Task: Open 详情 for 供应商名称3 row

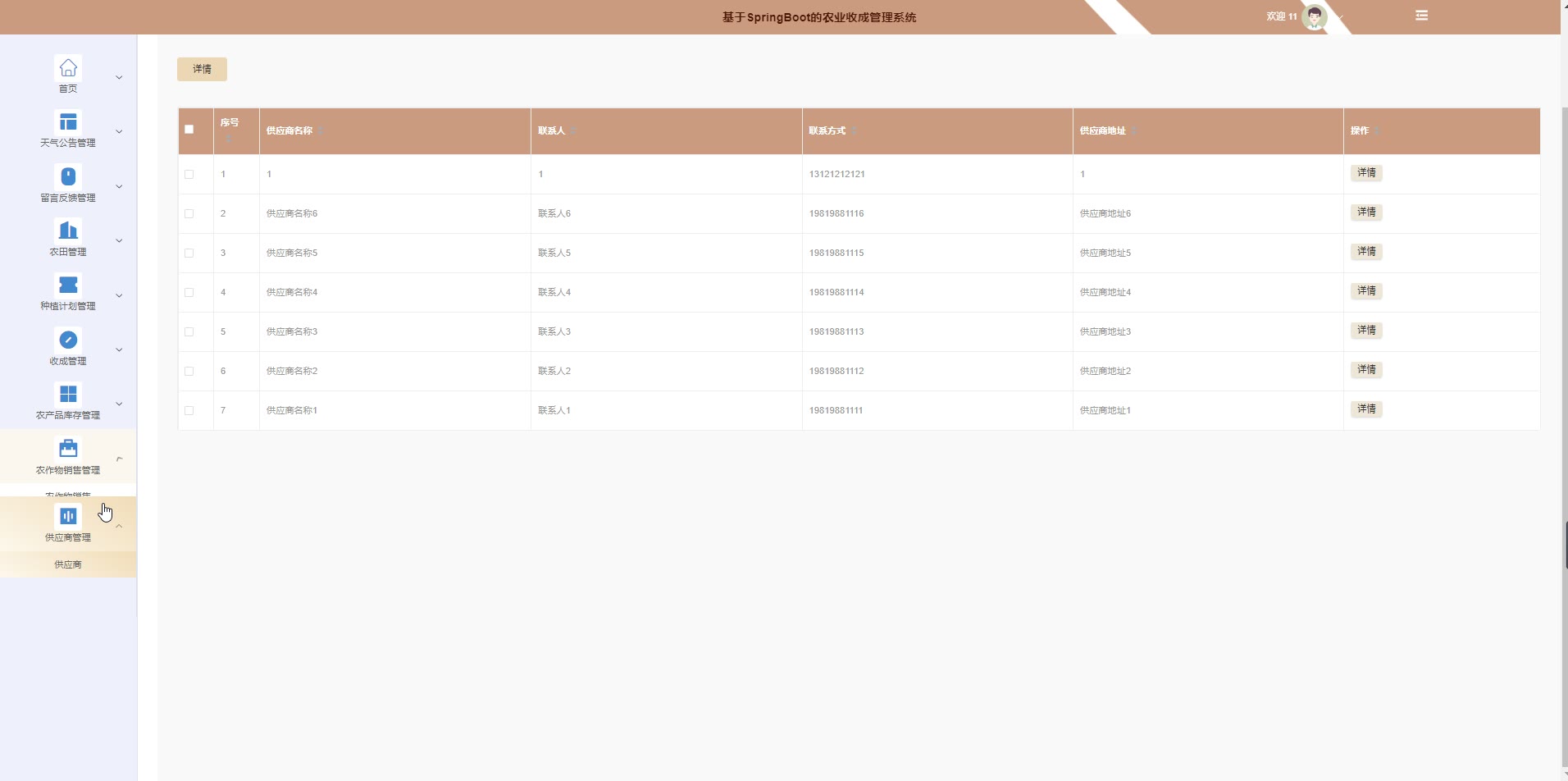Action: (1366, 330)
